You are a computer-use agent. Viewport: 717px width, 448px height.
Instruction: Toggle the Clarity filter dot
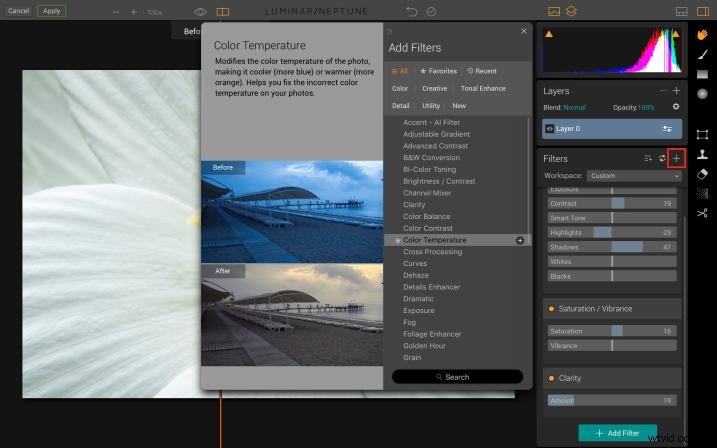click(x=551, y=379)
